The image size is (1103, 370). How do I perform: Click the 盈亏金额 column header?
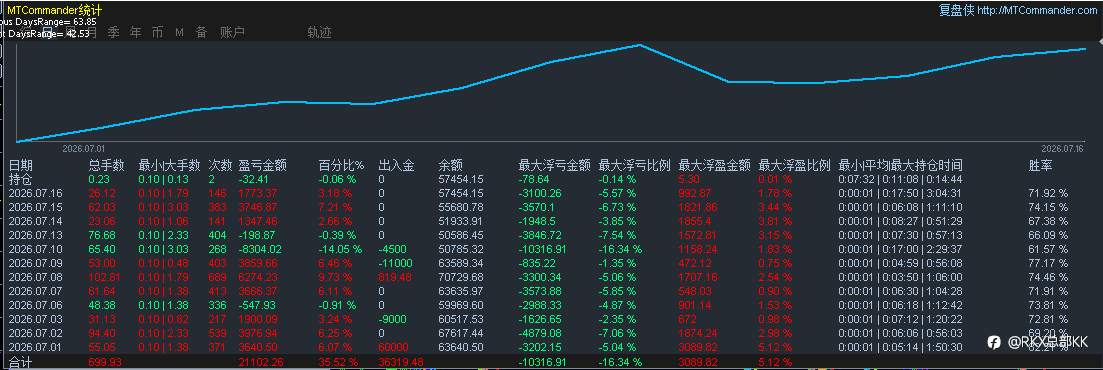point(263,165)
